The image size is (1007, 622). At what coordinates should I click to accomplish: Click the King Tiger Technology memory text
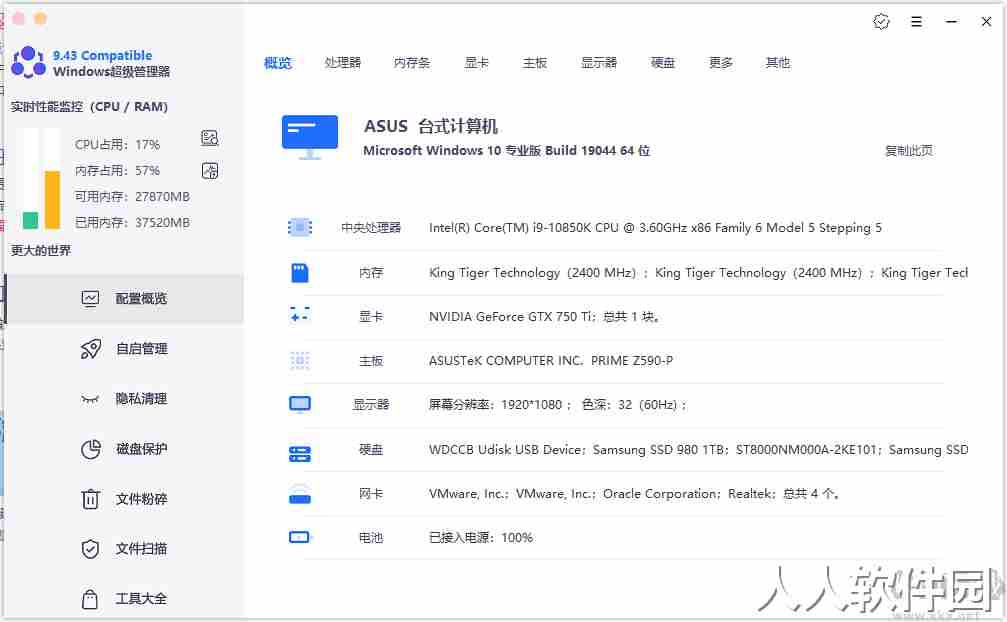pyautogui.click(x=698, y=273)
